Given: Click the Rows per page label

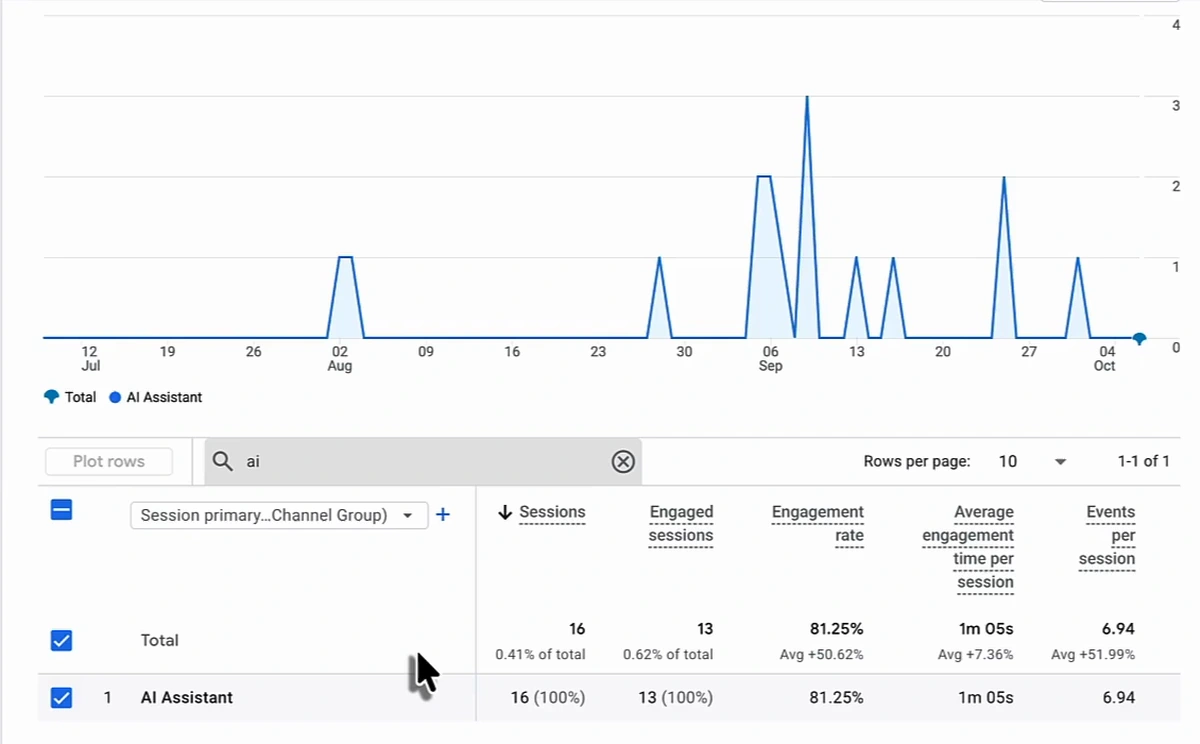Looking at the screenshot, I should click(x=917, y=461).
